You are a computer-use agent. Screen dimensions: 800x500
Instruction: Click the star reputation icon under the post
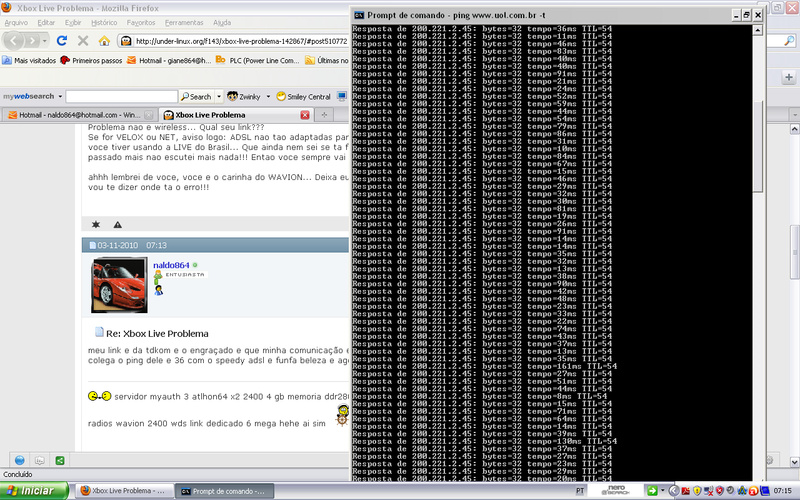pyautogui.click(x=95, y=224)
